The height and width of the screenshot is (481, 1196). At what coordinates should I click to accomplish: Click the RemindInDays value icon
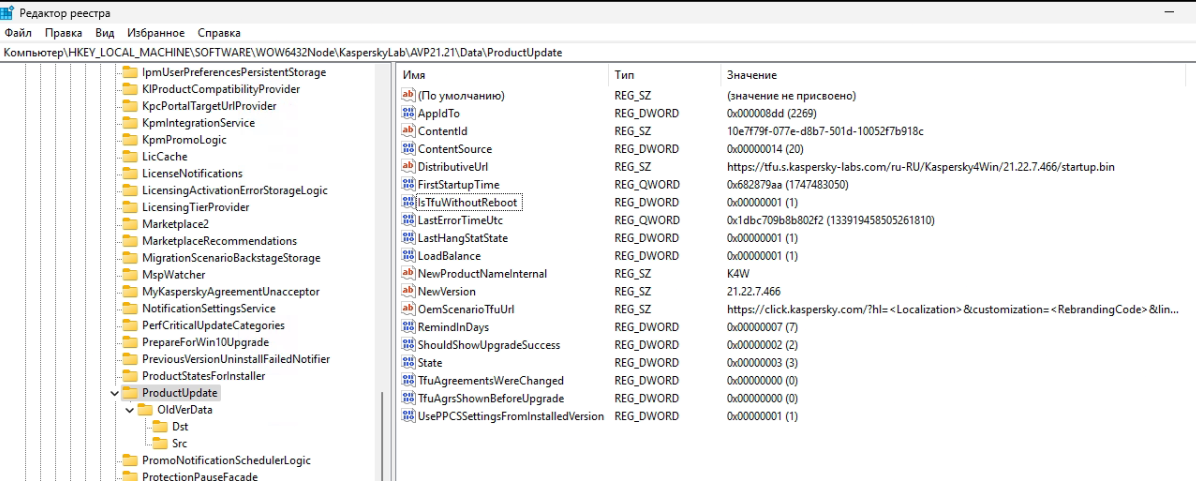pyautogui.click(x=408, y=327)
